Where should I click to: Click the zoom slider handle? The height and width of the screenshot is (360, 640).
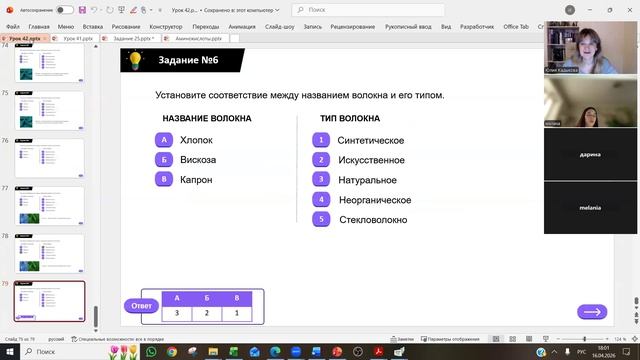click(584, 339)
